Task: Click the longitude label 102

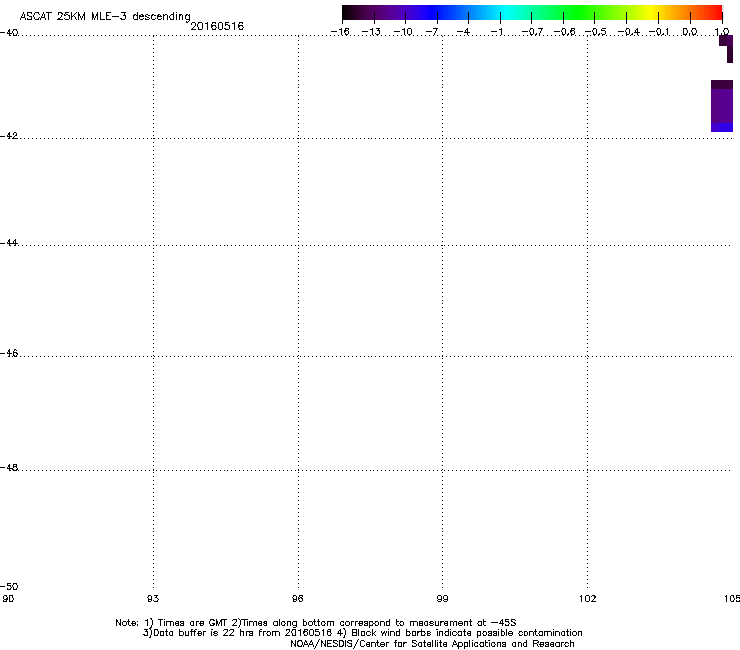Action: [x=588, y=599]
